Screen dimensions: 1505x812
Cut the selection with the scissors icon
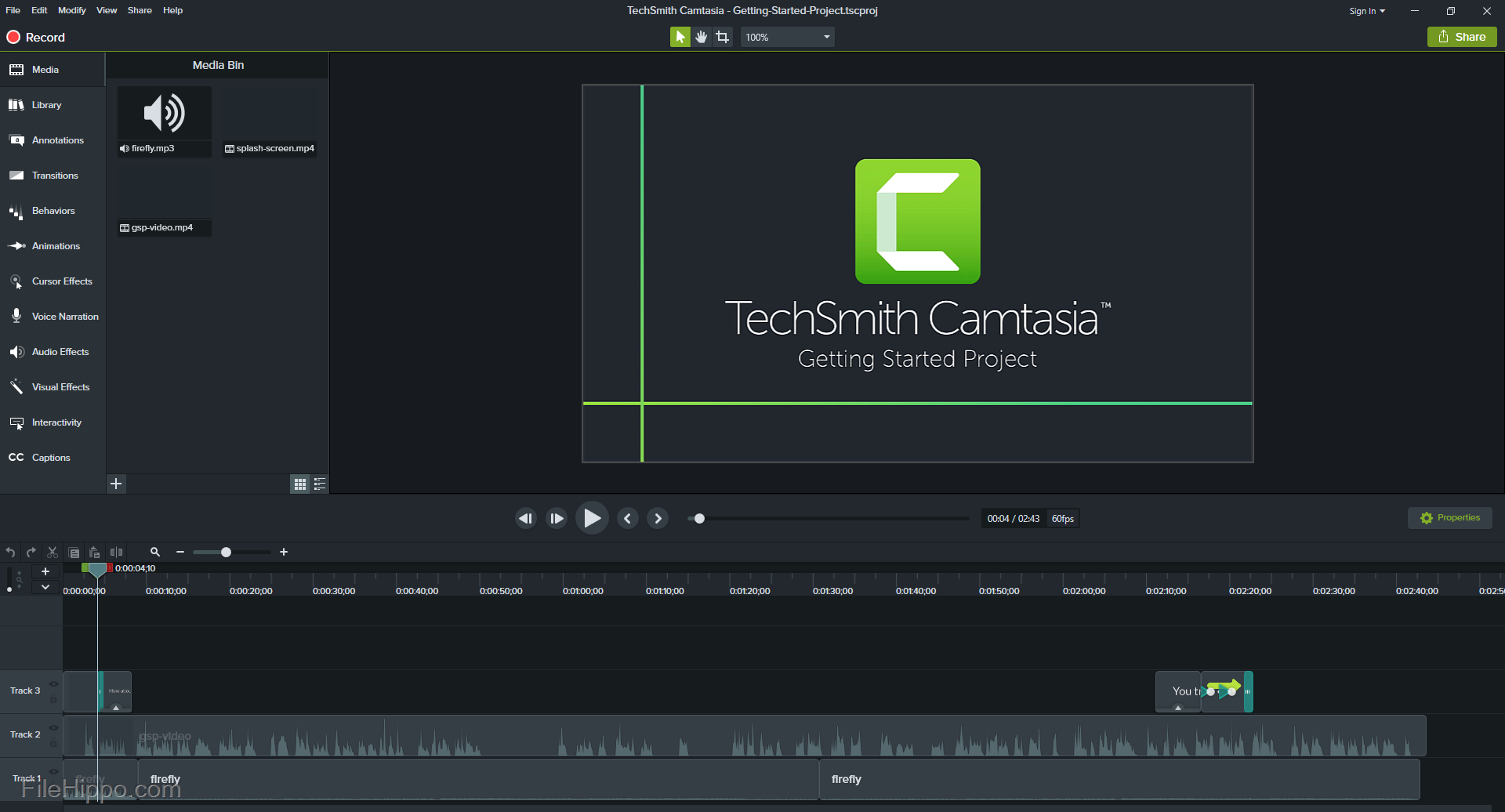[53, 552]
